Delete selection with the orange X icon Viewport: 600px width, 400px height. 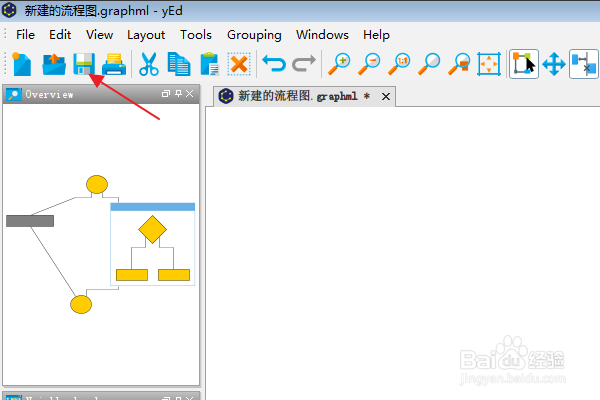tap(239, 64)
